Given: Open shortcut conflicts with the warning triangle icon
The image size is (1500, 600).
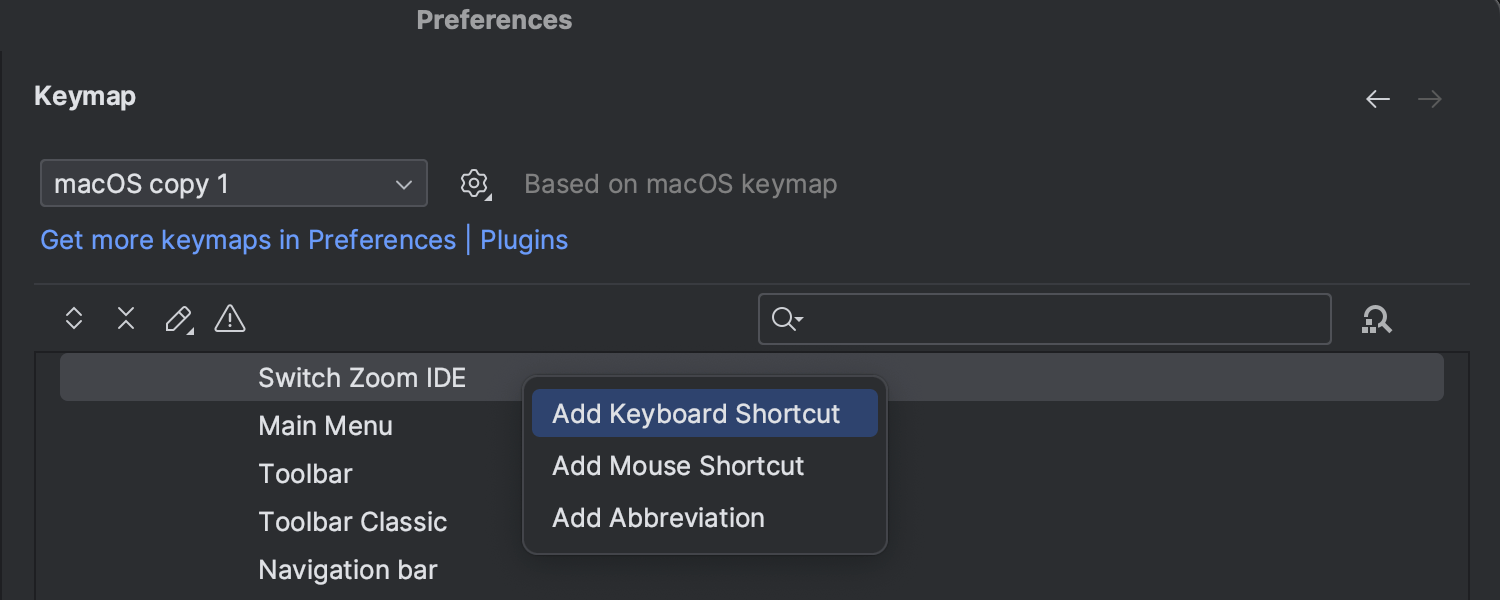Looking at the screenshot, I should coord(229,318).
